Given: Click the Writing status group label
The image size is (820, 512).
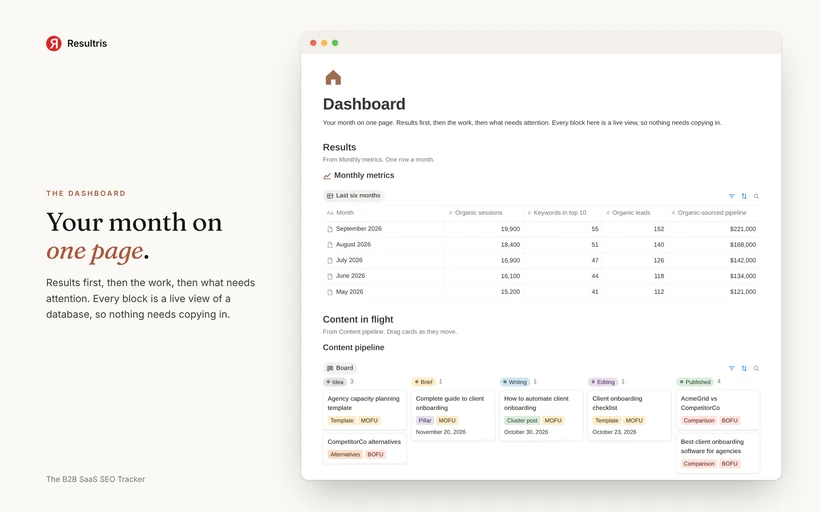Looking at the screenshot, I should tap(515, 382).
